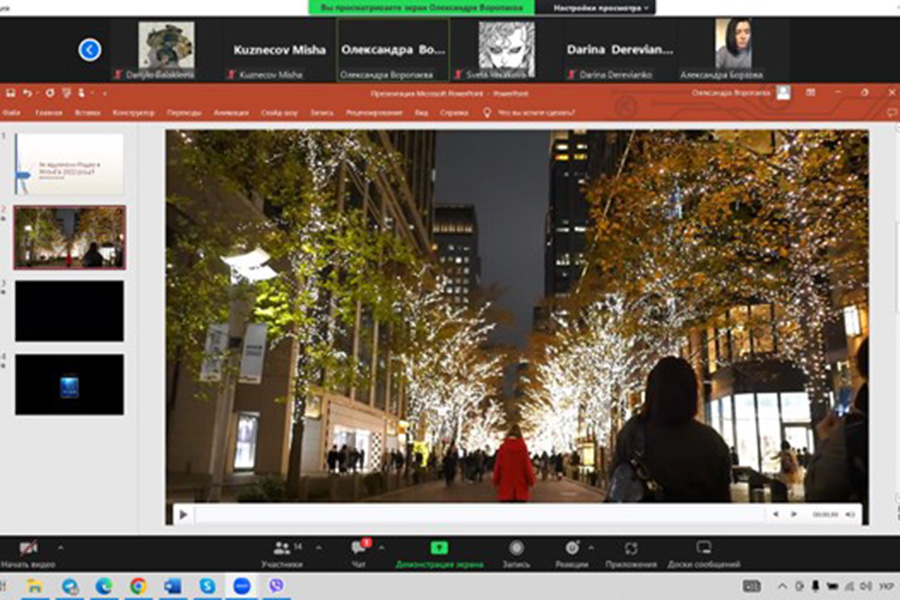
Task: Open File Explorer from the taskbar
Action: point(34,586)
